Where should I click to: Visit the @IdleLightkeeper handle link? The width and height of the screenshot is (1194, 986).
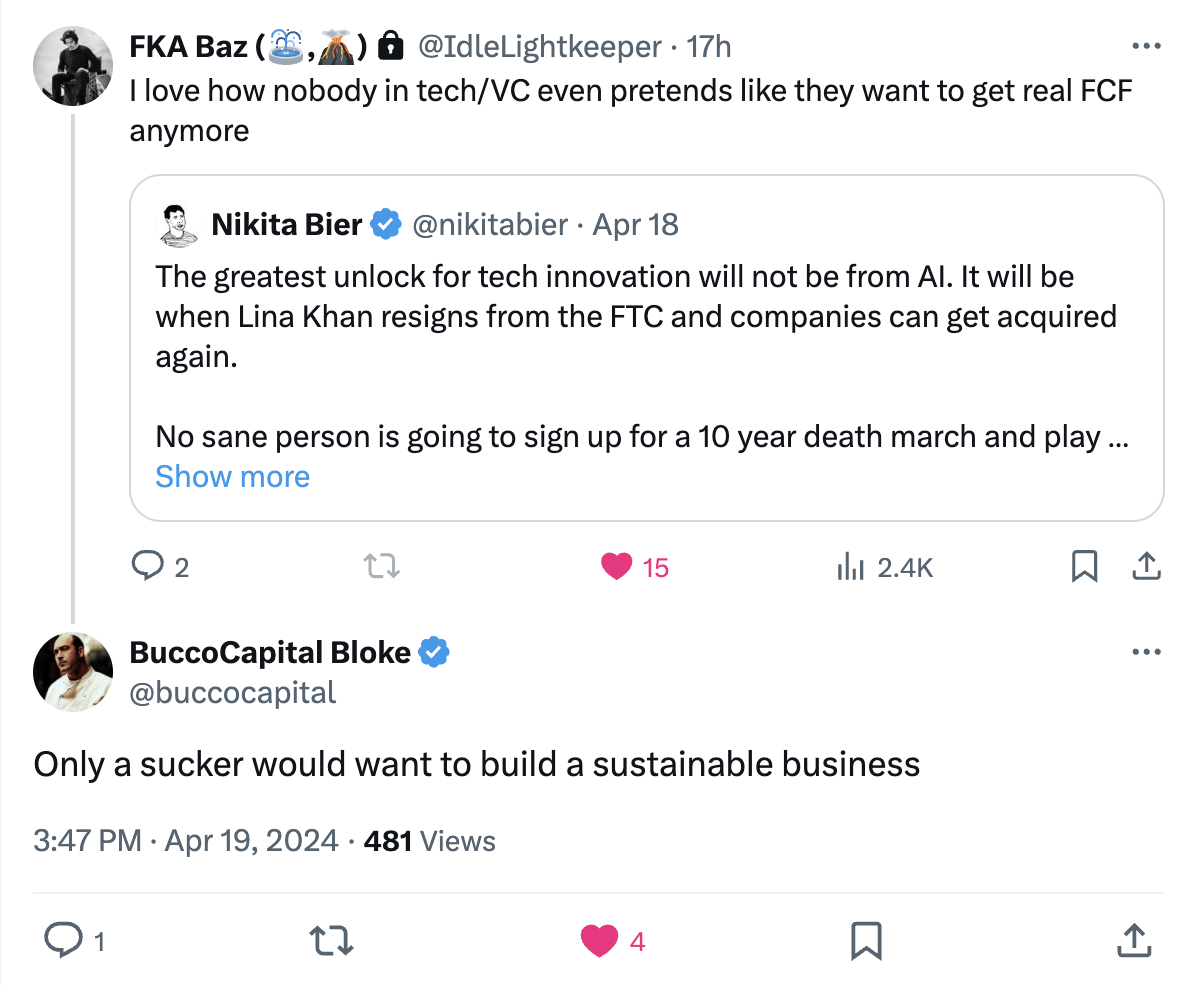(x=538, y=46)
